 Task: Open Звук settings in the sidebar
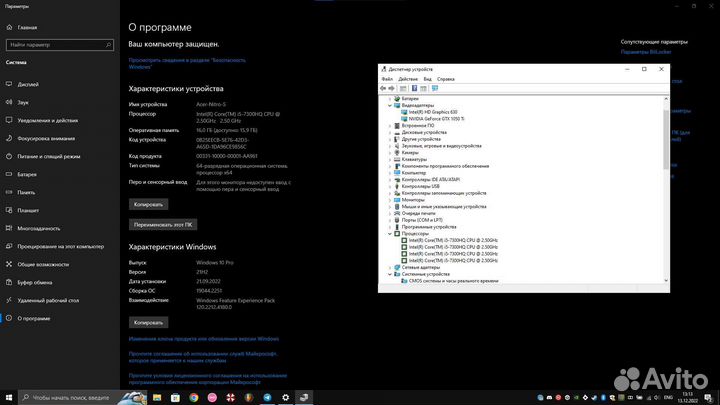coord(23,102)
